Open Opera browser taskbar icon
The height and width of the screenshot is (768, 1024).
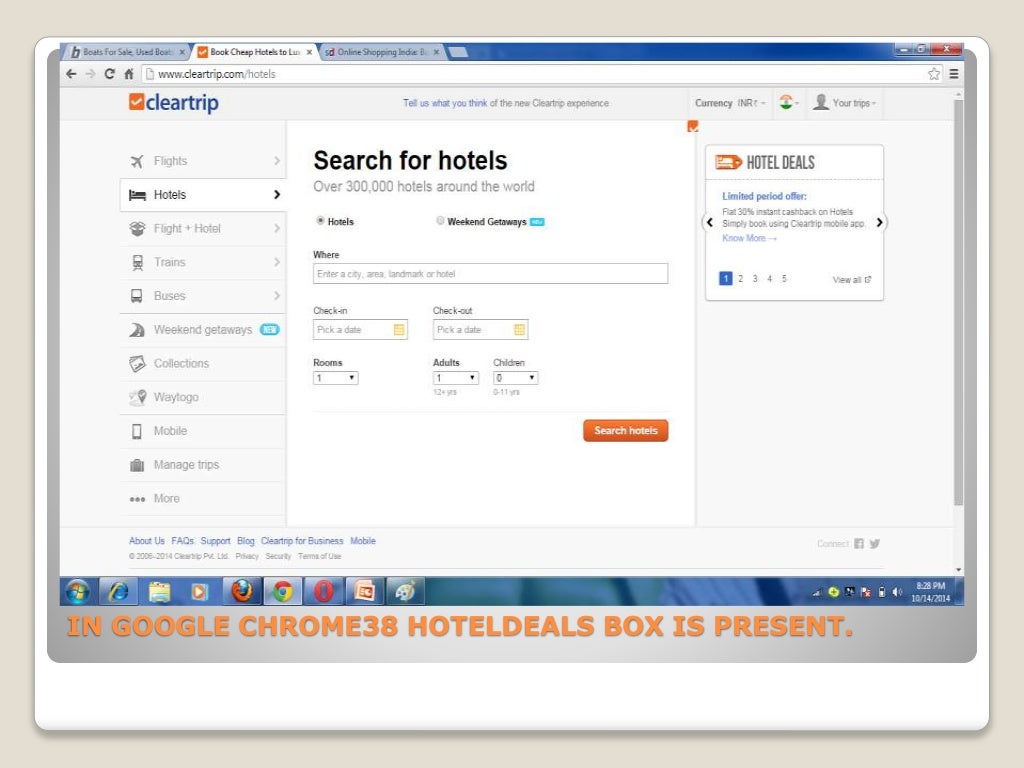323,592
